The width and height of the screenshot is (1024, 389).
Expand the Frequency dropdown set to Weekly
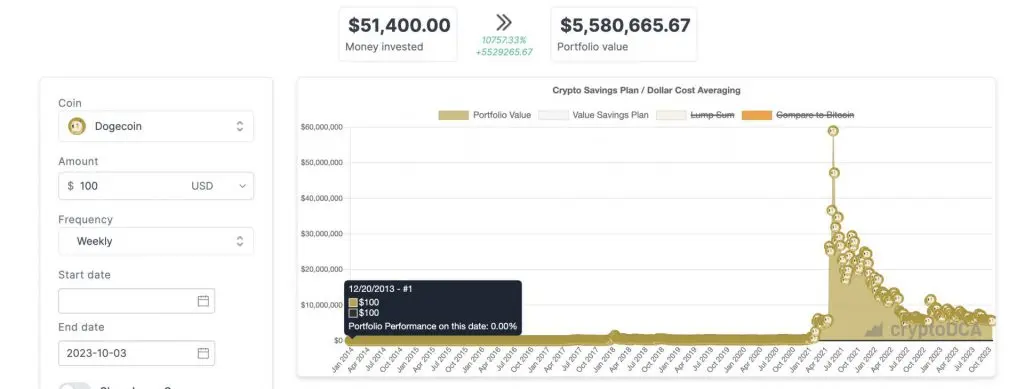[x=156, y=241]
